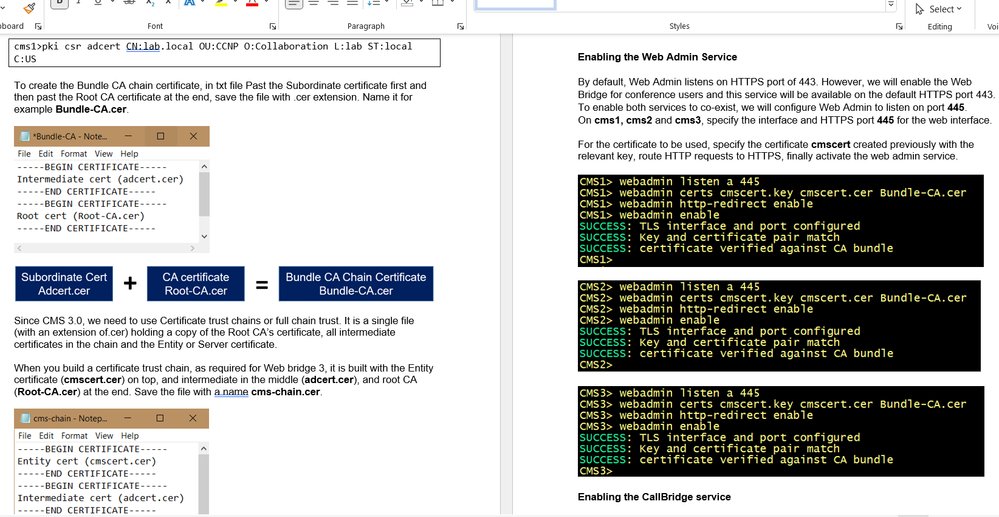Expand the Styles gallery More button
The height and width of the screenshot is (517, 999).
click(x=891, y=6)
